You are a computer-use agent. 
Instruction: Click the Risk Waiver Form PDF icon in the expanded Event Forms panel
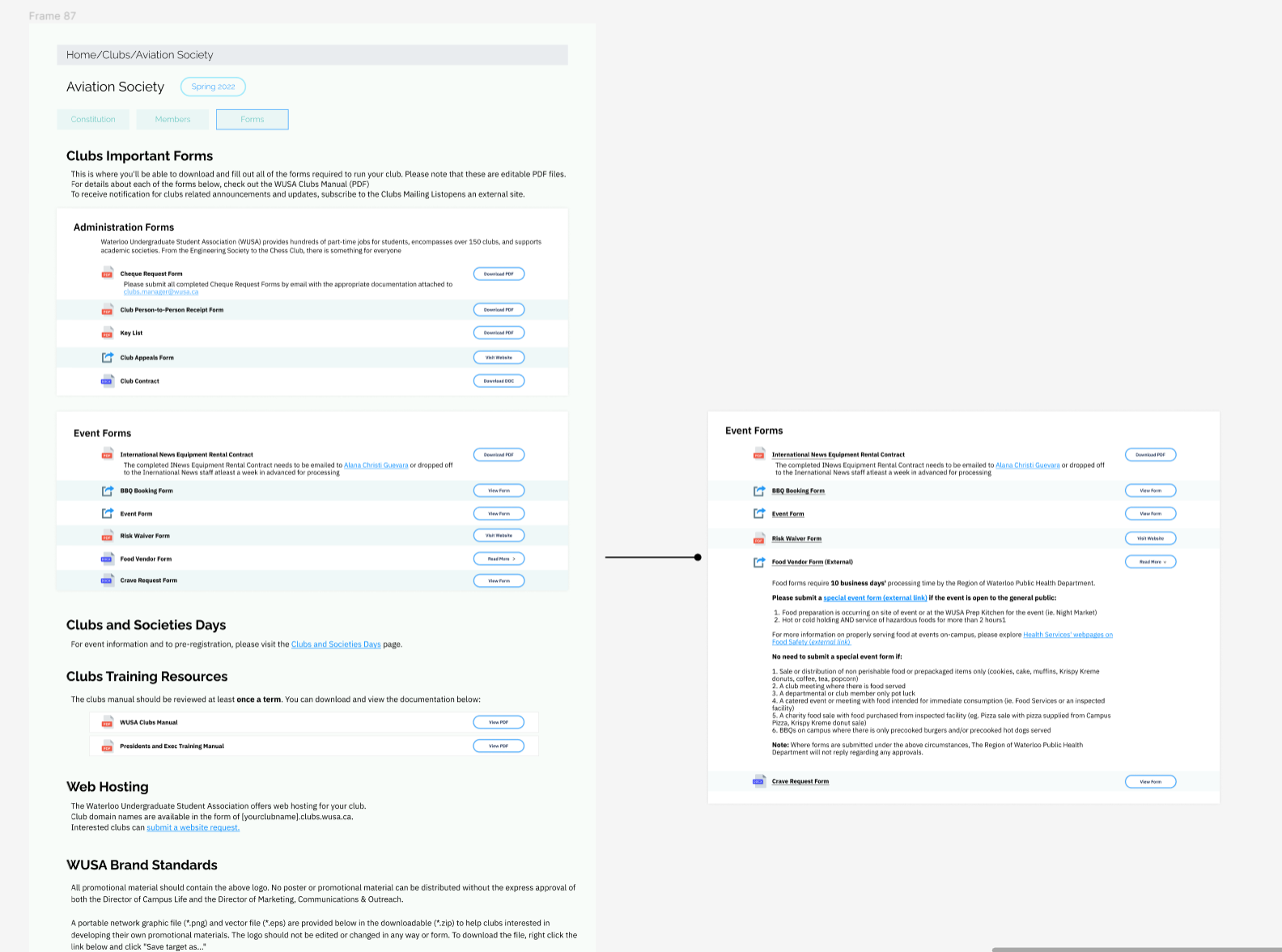[x=758, y=538]
